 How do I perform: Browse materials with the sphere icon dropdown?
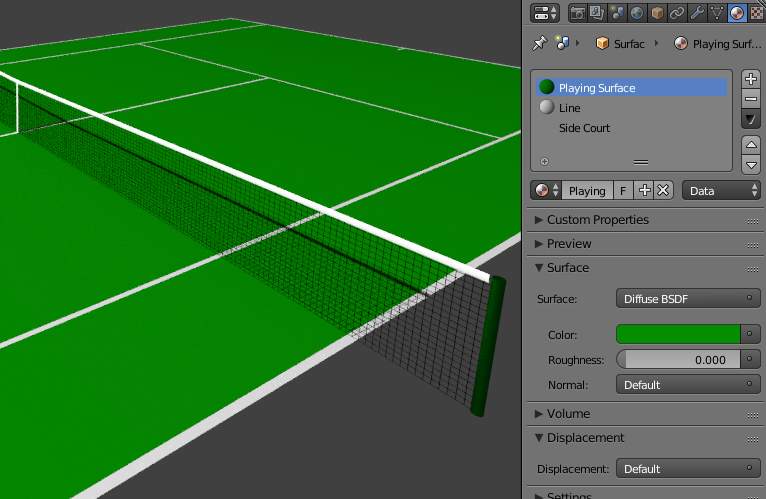546,191
